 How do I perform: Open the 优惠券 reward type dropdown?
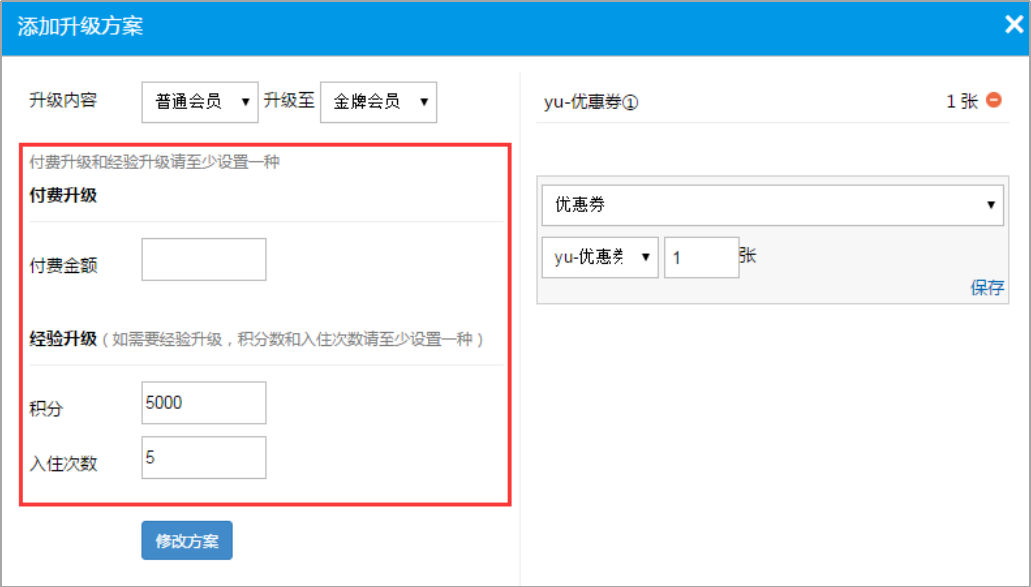(770, 205)
